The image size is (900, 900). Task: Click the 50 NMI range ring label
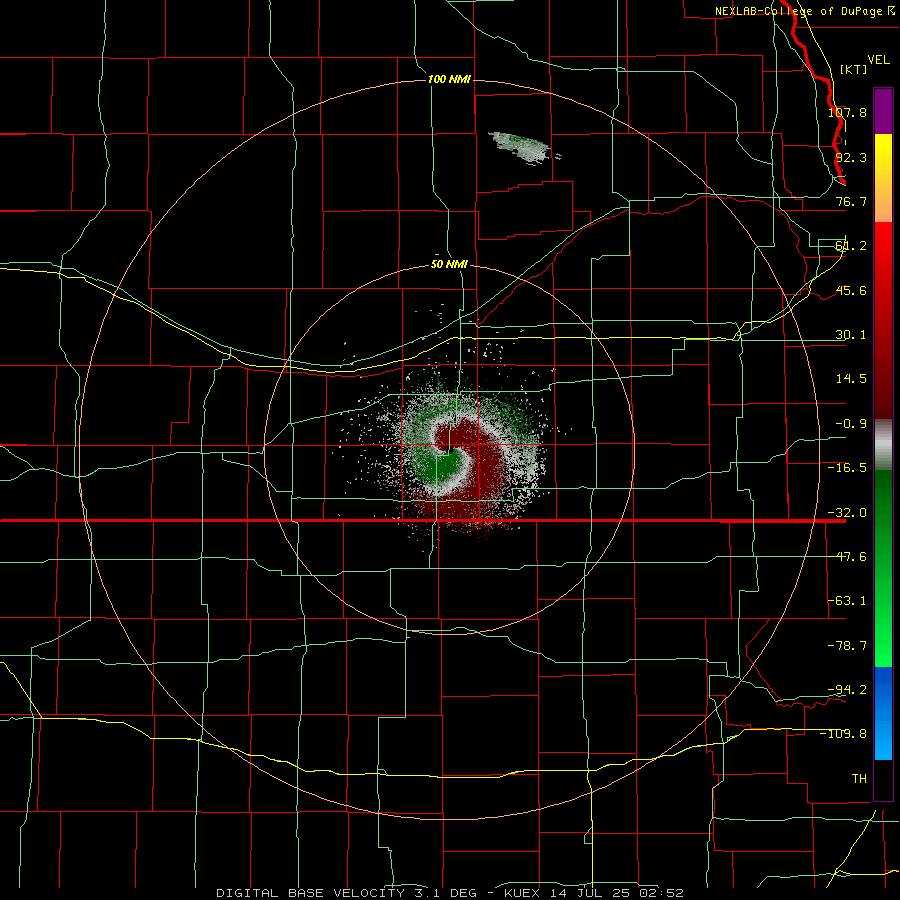(x=449, y=264)
